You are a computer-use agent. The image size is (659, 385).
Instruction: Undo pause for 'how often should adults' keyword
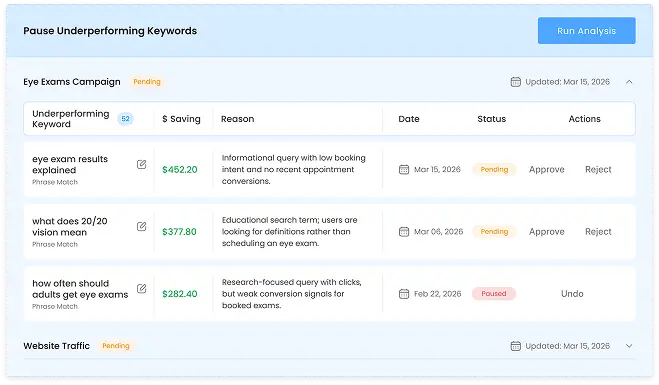[572, 294]
